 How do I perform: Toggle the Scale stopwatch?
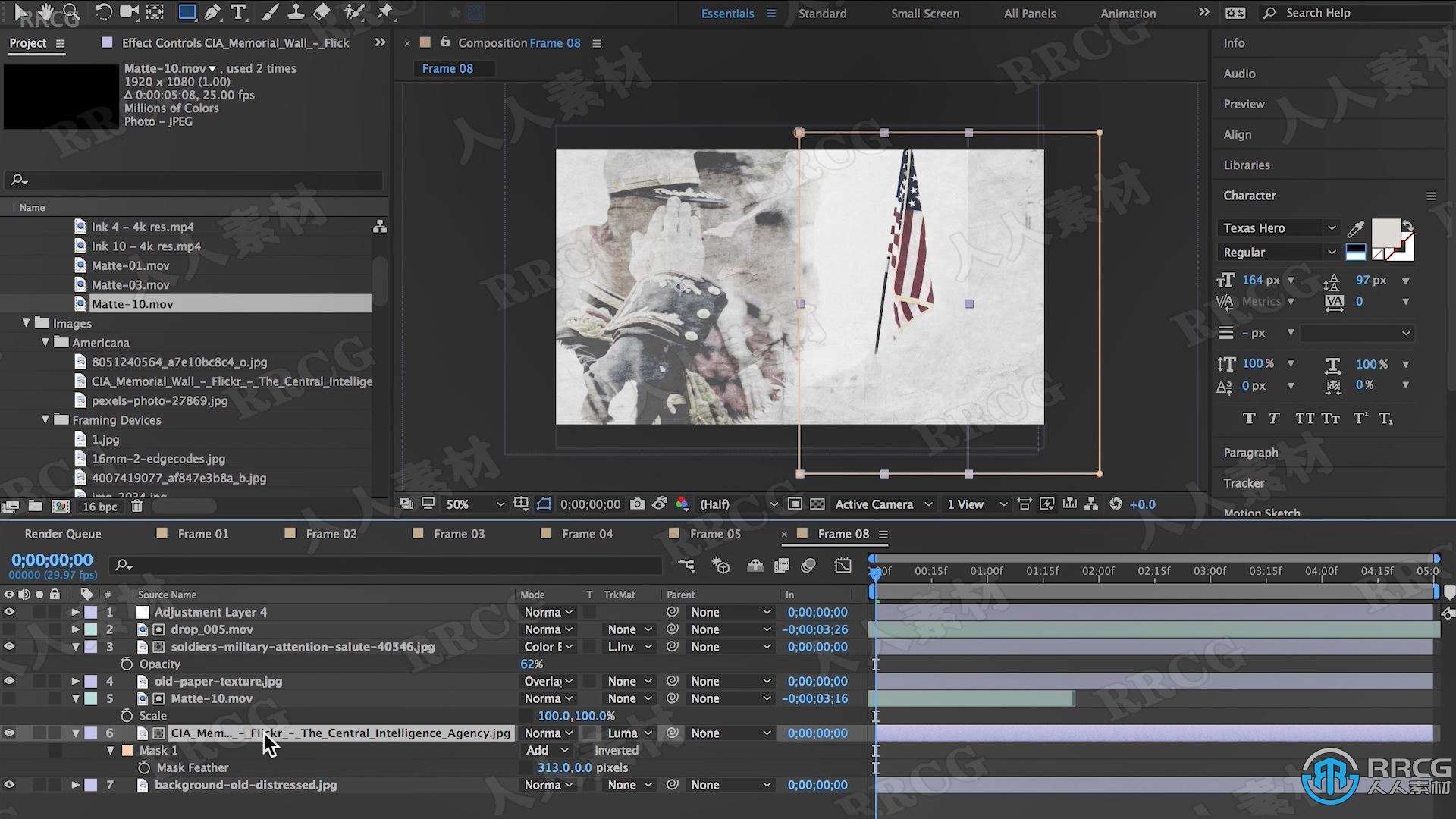(127, 716)
